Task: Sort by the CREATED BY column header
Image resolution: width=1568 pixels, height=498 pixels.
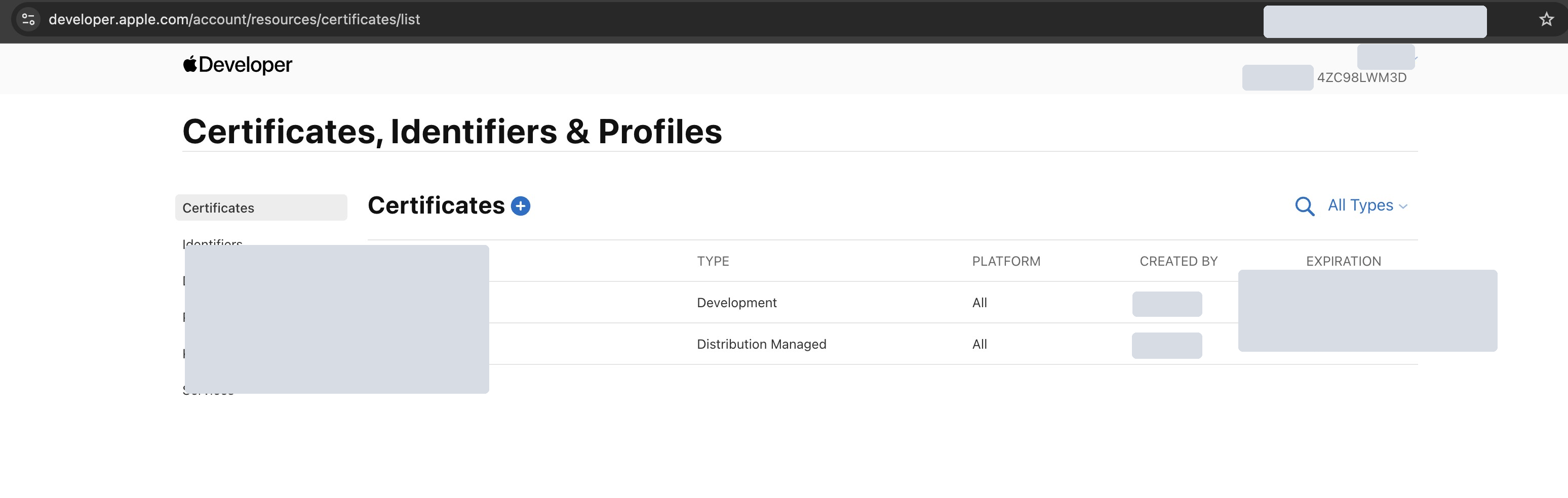Action: click(x=1179, y=262)
